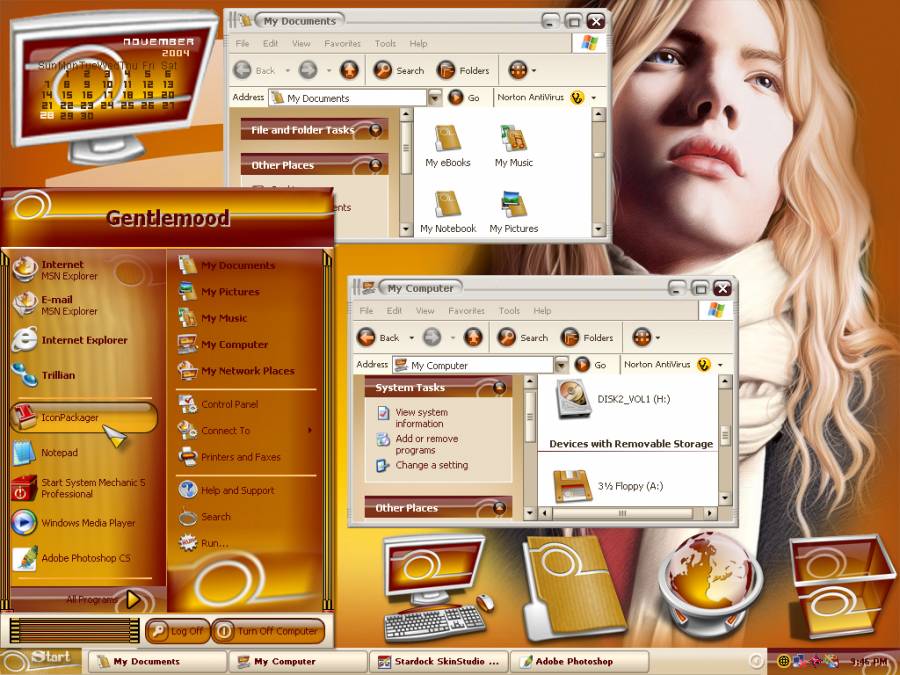Expand the All Programs list
Screen dimensions: 900x675
(132, 599)
